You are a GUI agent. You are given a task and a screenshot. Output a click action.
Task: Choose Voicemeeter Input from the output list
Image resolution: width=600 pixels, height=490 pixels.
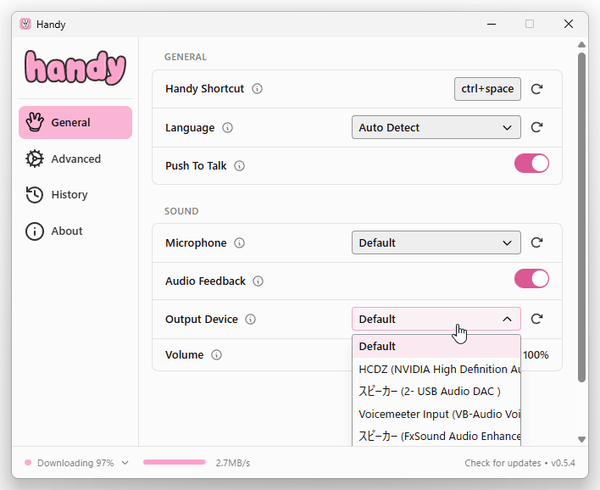[436, 413]
